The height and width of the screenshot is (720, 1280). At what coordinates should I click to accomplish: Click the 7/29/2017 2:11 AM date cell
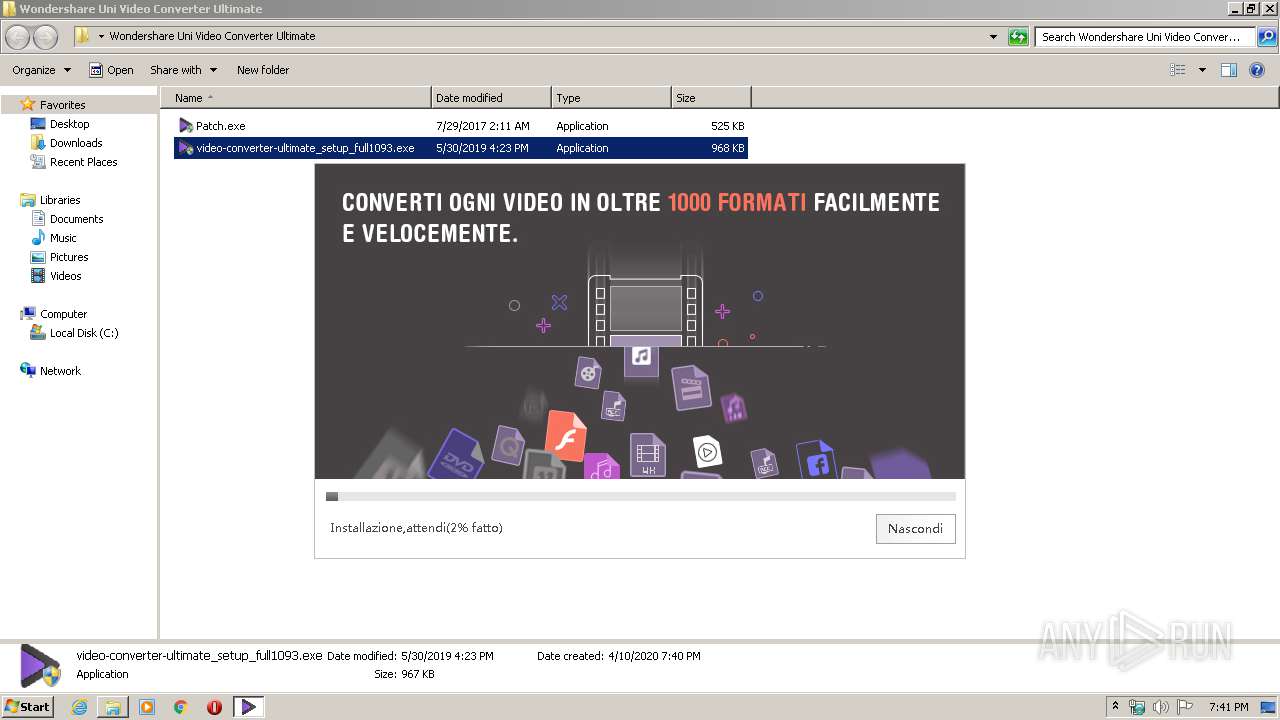(x=483, y=126)
